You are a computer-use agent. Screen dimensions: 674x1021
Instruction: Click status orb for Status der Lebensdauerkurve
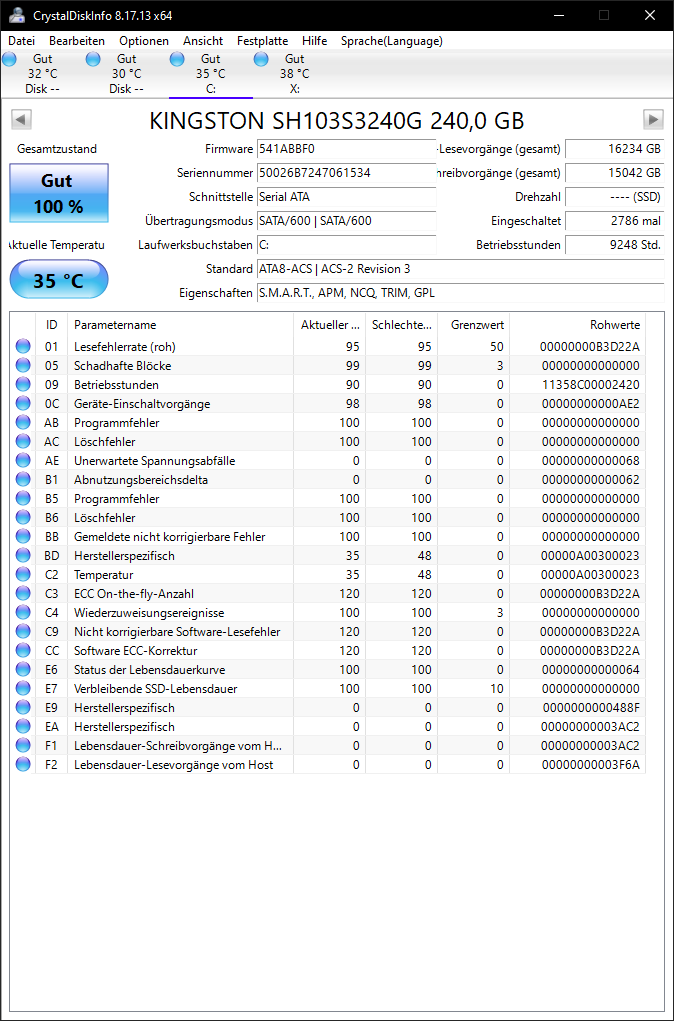point(23,669)
